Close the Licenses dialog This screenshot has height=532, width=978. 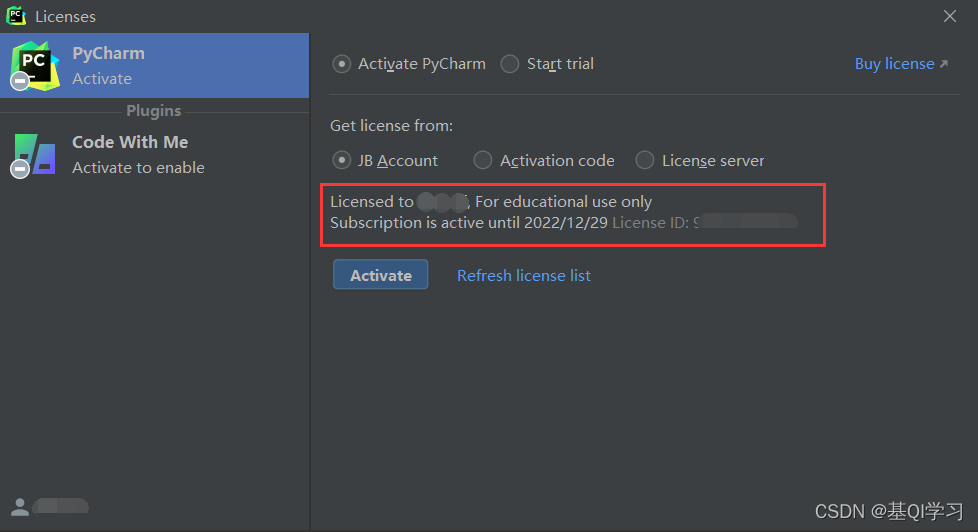point(949,16)
